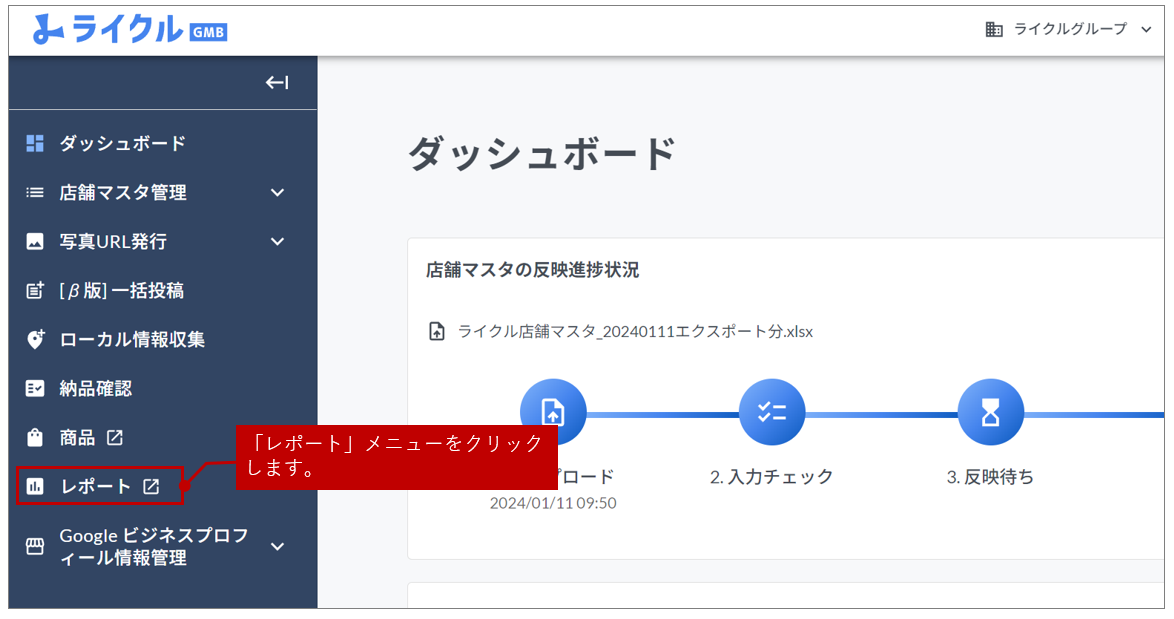Viewport: 1174px width, 619px height.
Task: Click the dashboard grid icon in sidebar
Action: click(35, 143)
